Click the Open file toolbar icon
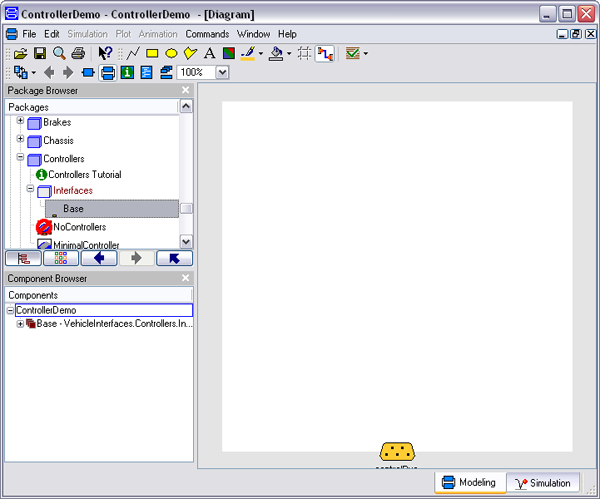600x499 pixels. 20,53
